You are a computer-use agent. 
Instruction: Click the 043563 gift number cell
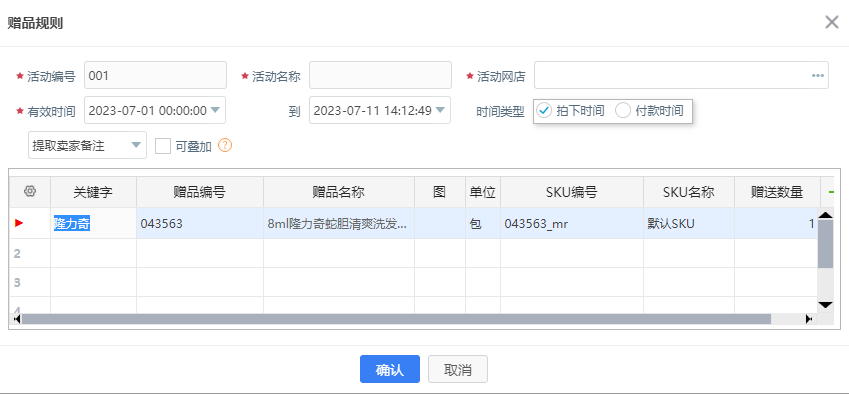(x=200, y=223)
